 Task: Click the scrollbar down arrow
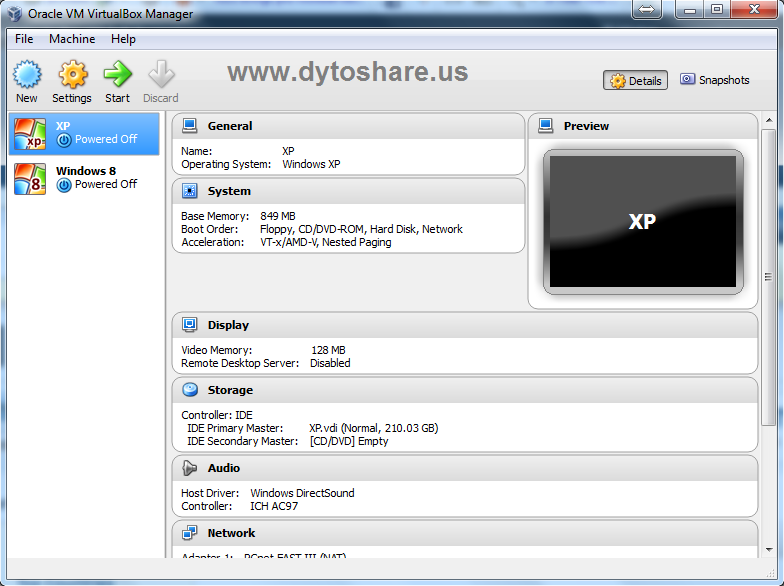769,550
